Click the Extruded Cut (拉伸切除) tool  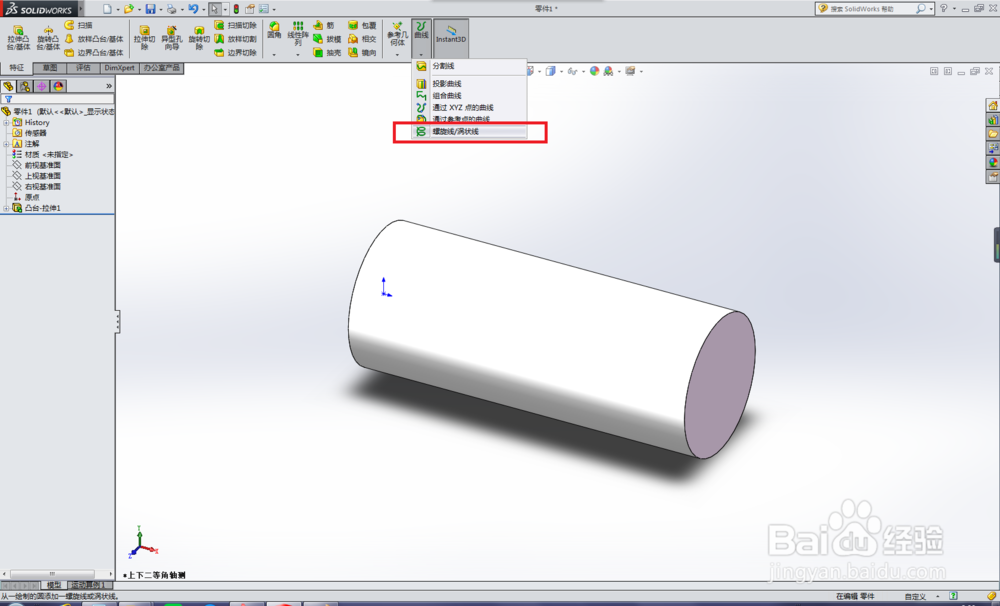pos(145,38)
